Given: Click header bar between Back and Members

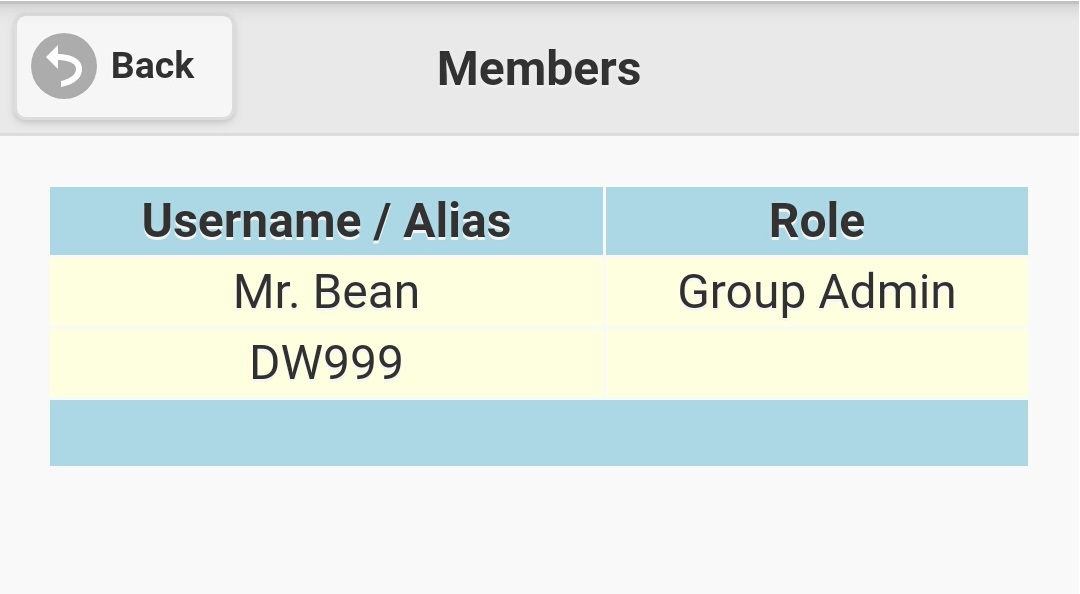Looking at the screenshot, I should tap(335, 68).
